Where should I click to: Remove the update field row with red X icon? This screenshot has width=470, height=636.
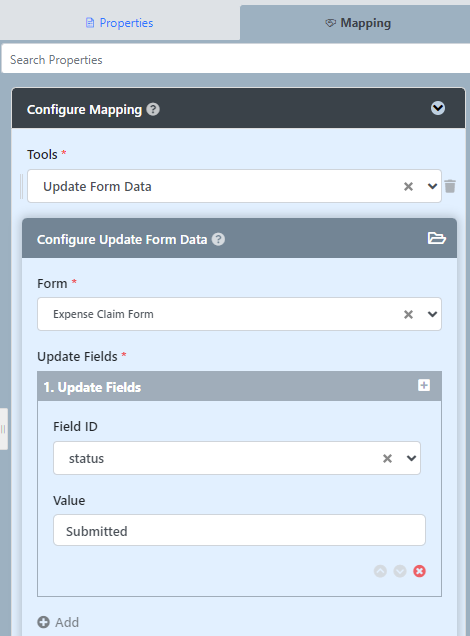[x=419, y=571]
